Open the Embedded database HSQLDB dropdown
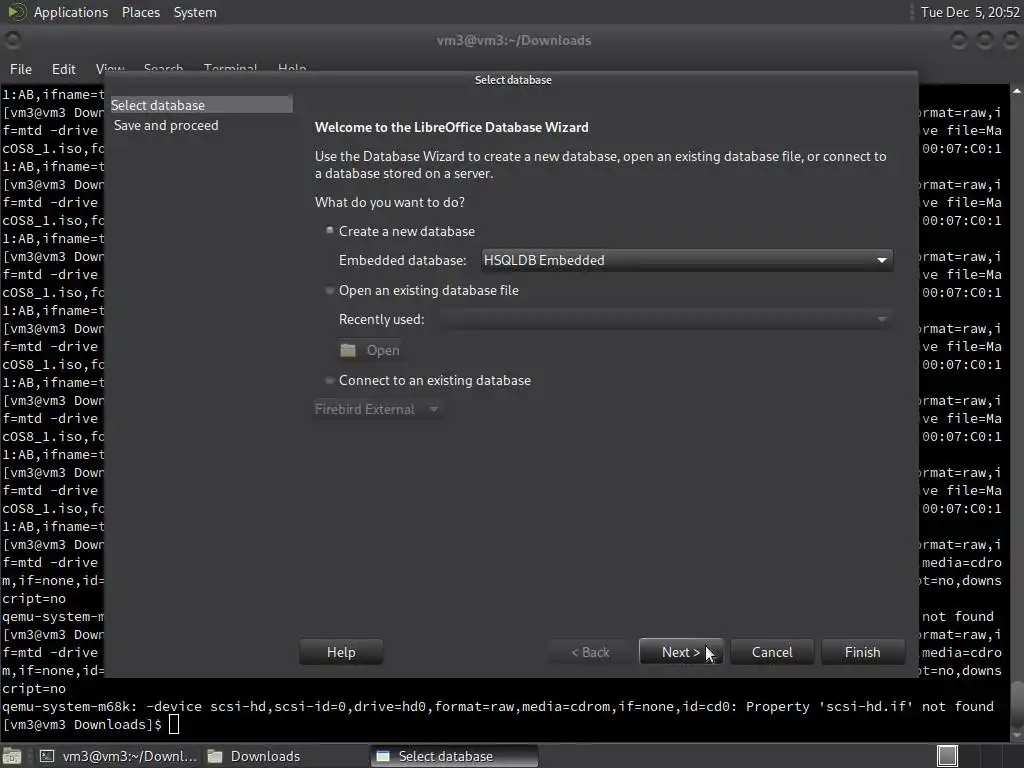The width and height of the screenshot is (1024, 768). 686,260
